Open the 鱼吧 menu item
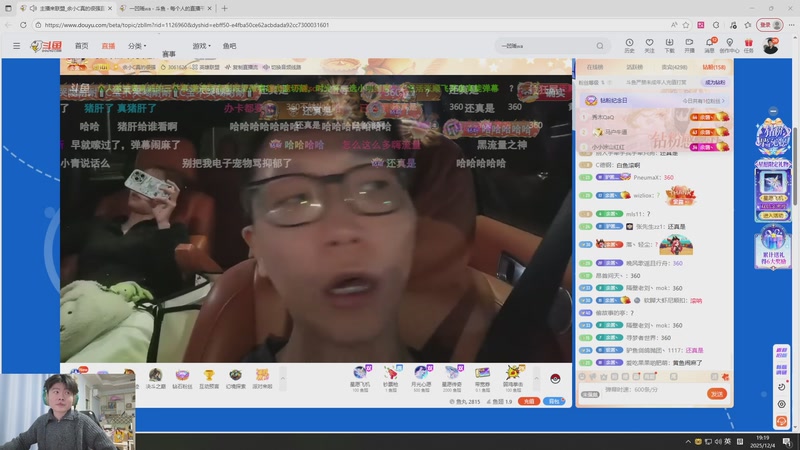 230,46
